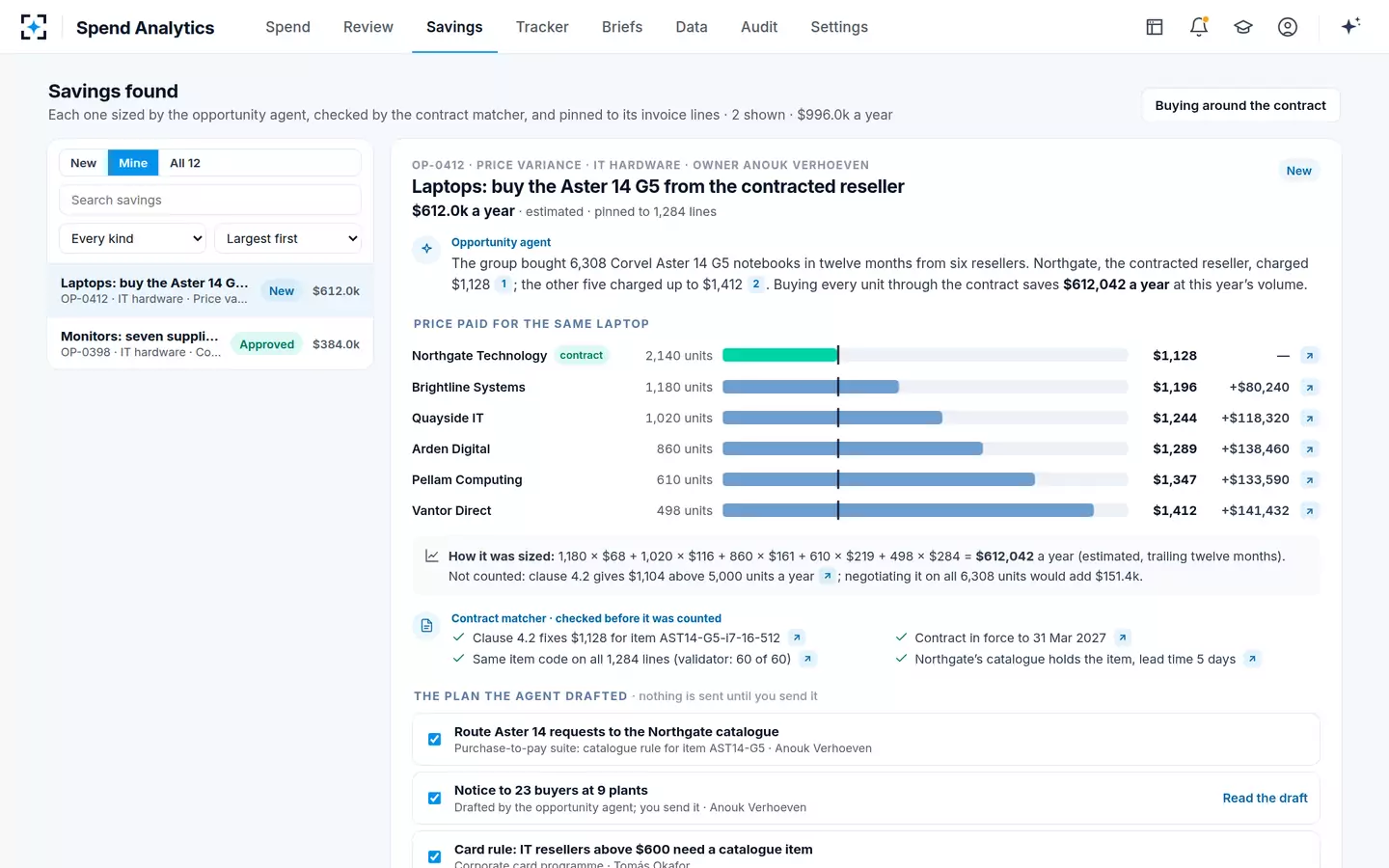Open the Vantor Direct row link arrow

[1310, 511]
